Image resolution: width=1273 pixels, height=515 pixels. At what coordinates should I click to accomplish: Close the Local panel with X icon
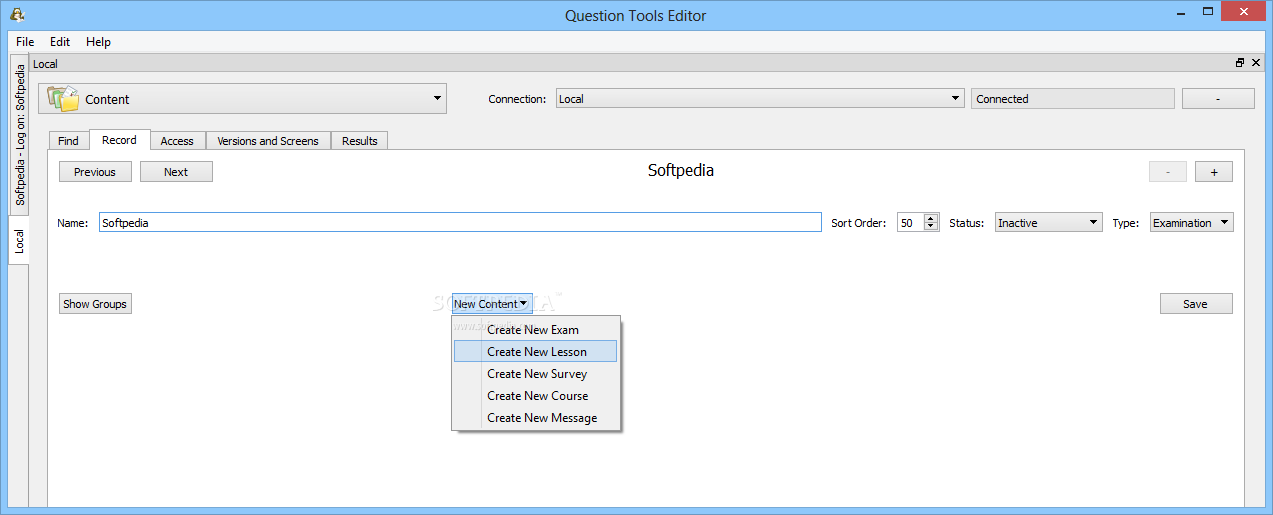[x=1256, y=63]
